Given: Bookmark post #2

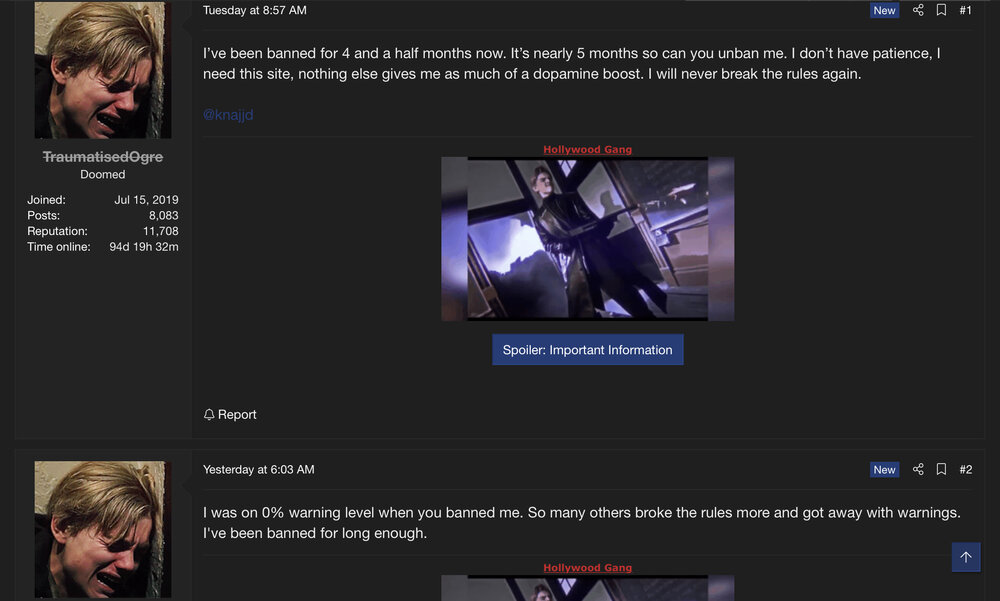Looking at the screenshot, I should coord(941,470).
